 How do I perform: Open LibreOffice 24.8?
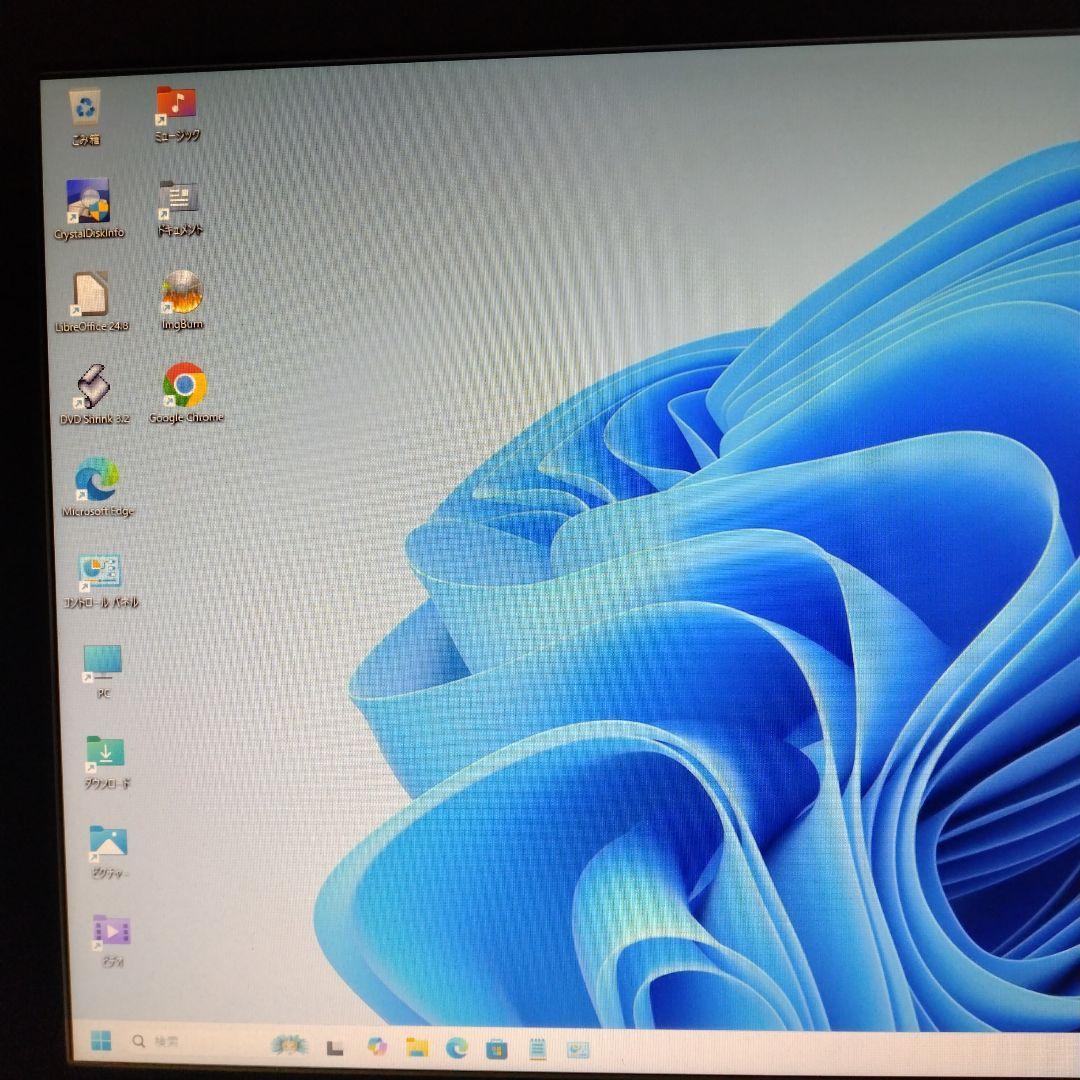coord(92,295)
